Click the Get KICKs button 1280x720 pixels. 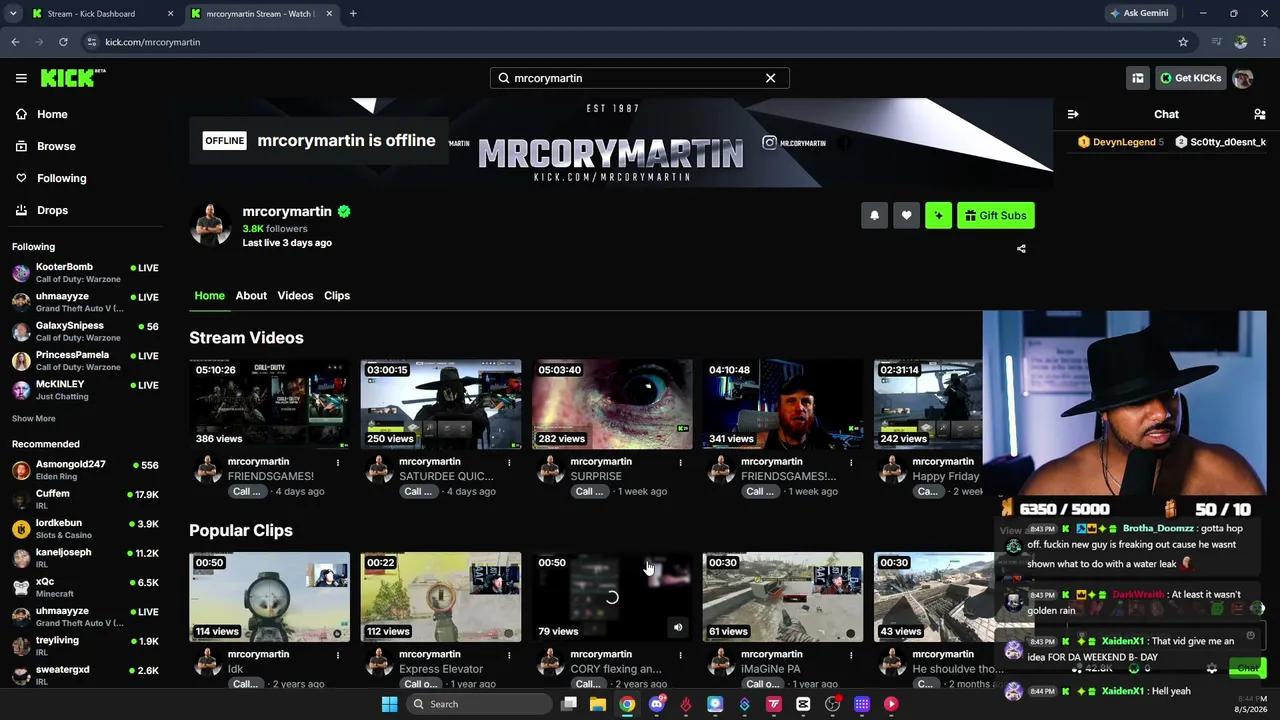tap(1190, 78)
